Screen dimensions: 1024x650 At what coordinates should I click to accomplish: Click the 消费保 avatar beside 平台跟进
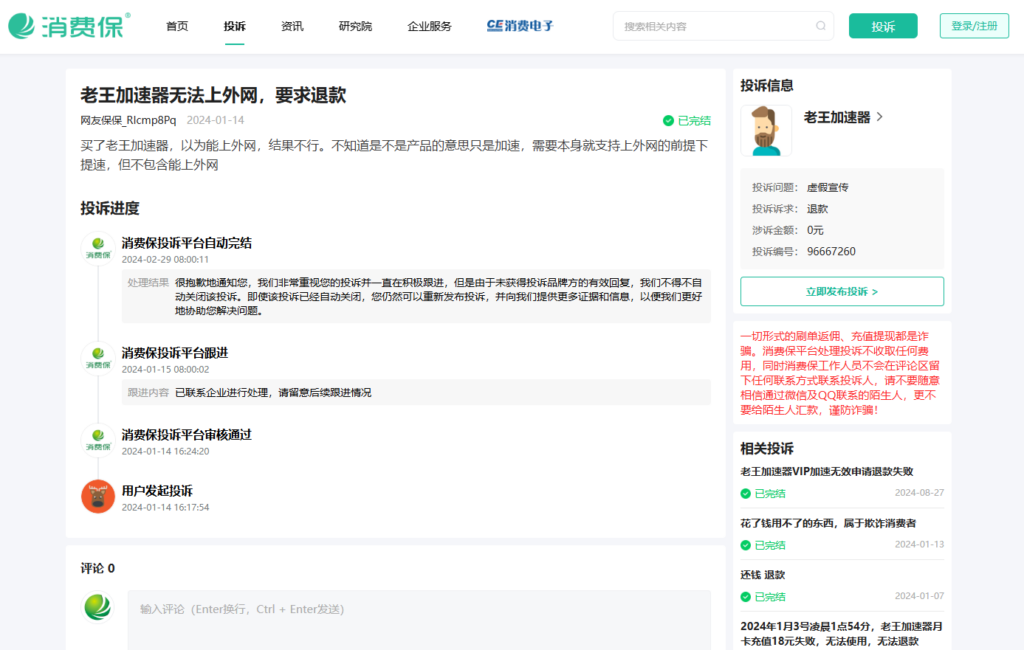(x=98, y=357)
